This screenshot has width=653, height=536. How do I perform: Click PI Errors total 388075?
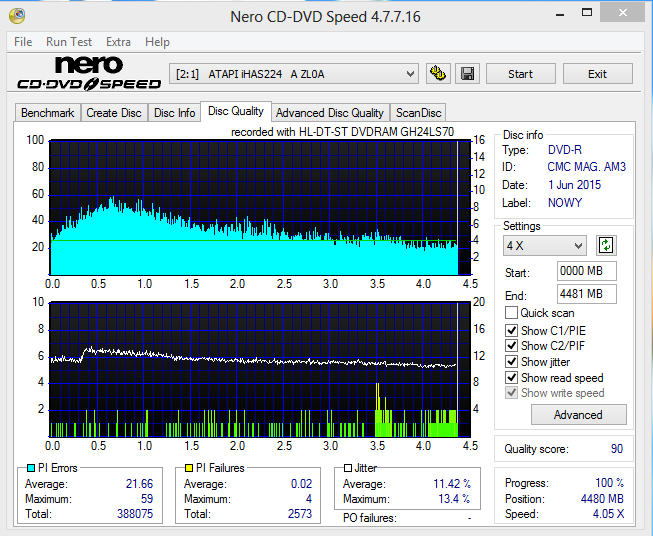(x=135, y=514)
